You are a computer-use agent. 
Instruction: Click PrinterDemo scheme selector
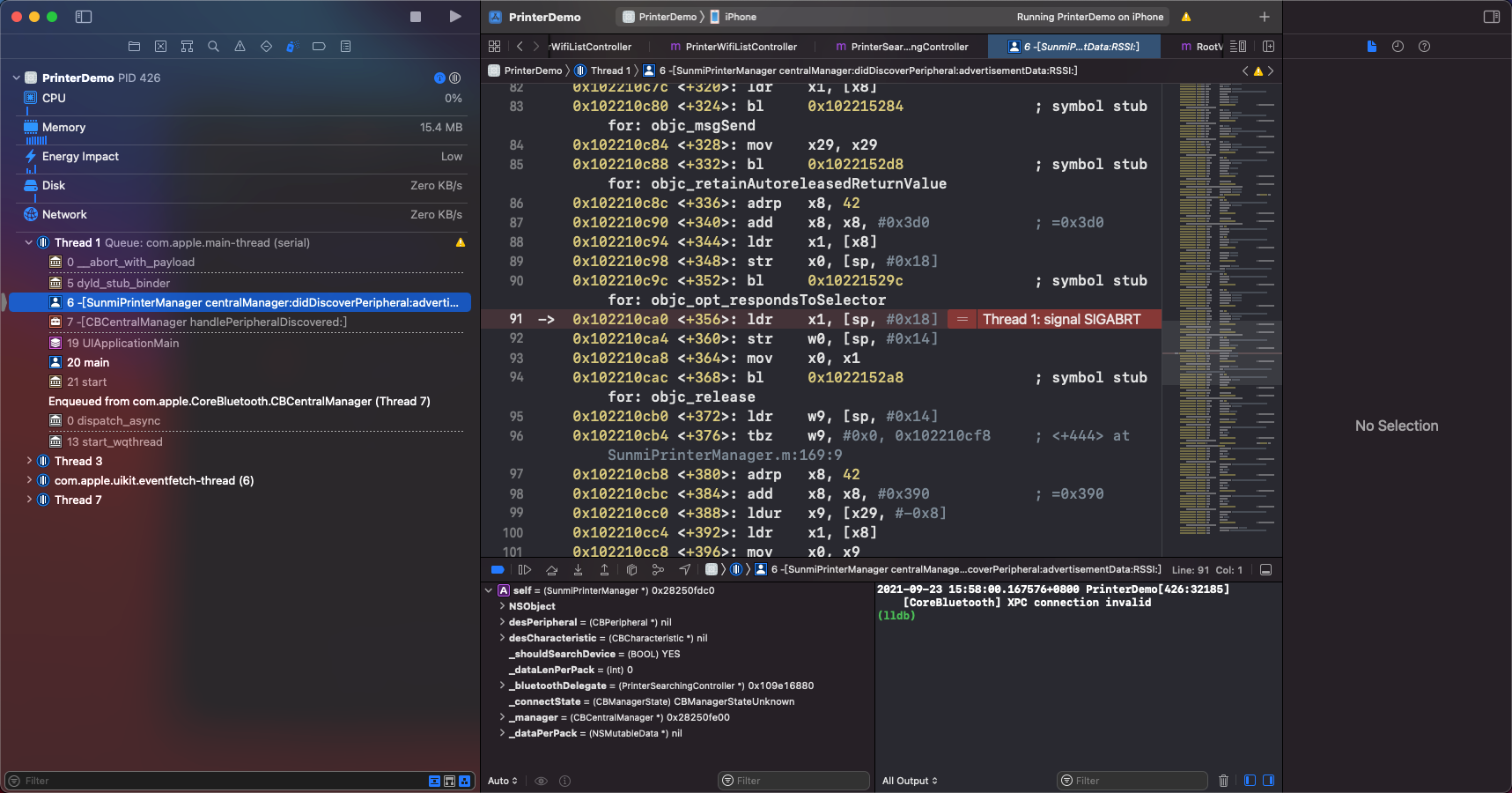click(659, 17)
